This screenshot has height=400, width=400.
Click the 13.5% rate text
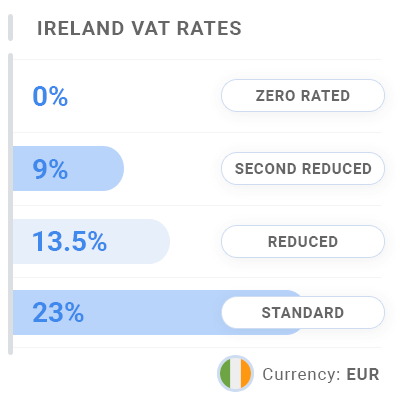(x=69, y=241)
